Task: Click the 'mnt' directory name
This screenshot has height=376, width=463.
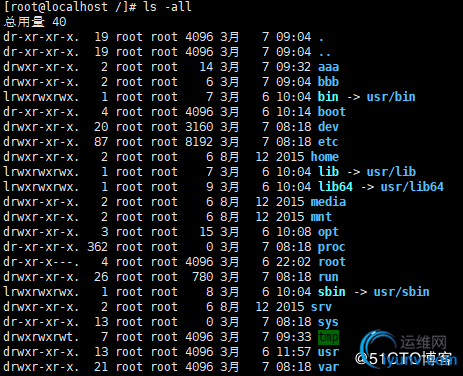Action: (x=321, y=217)
